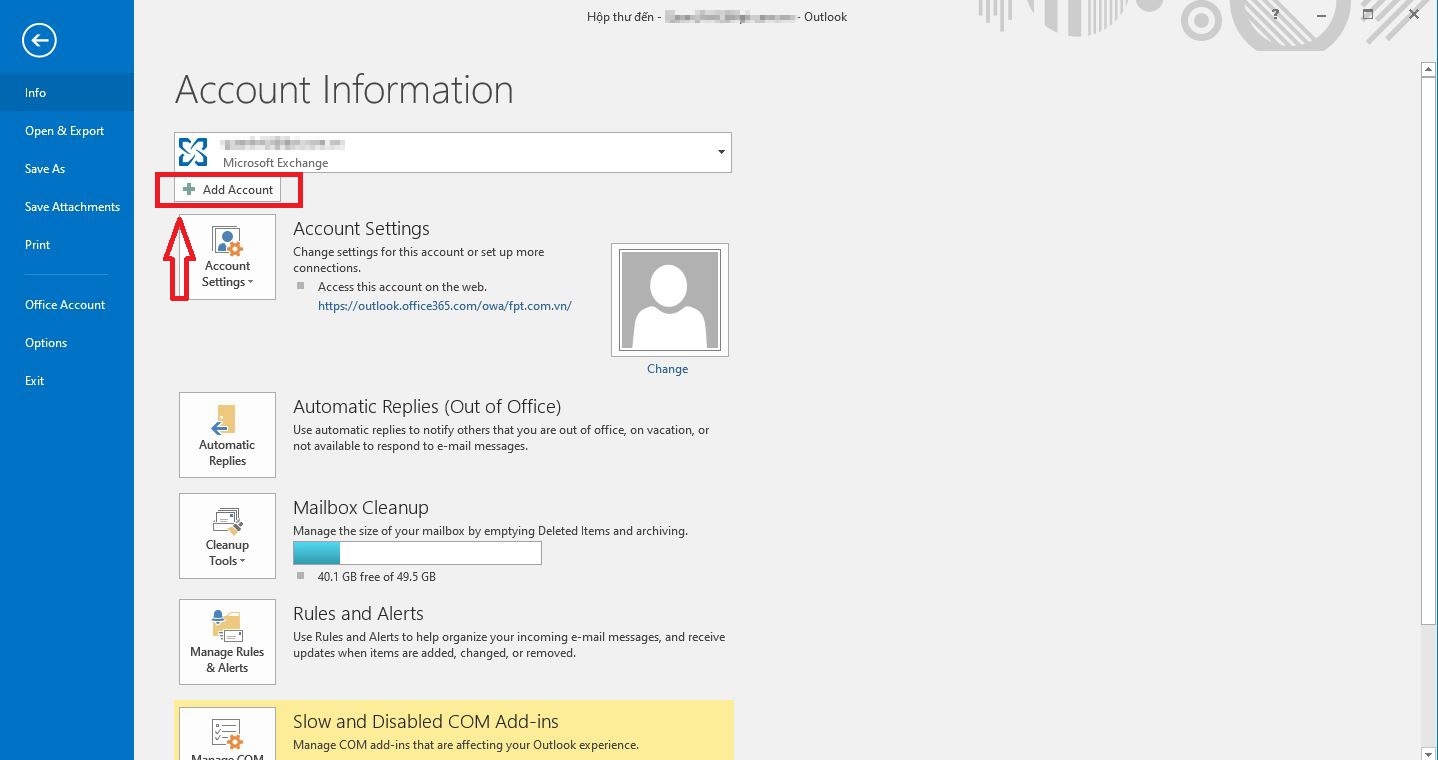1438x760 pixels.
Task: Click Change under the profile picture
Action: 667,368
